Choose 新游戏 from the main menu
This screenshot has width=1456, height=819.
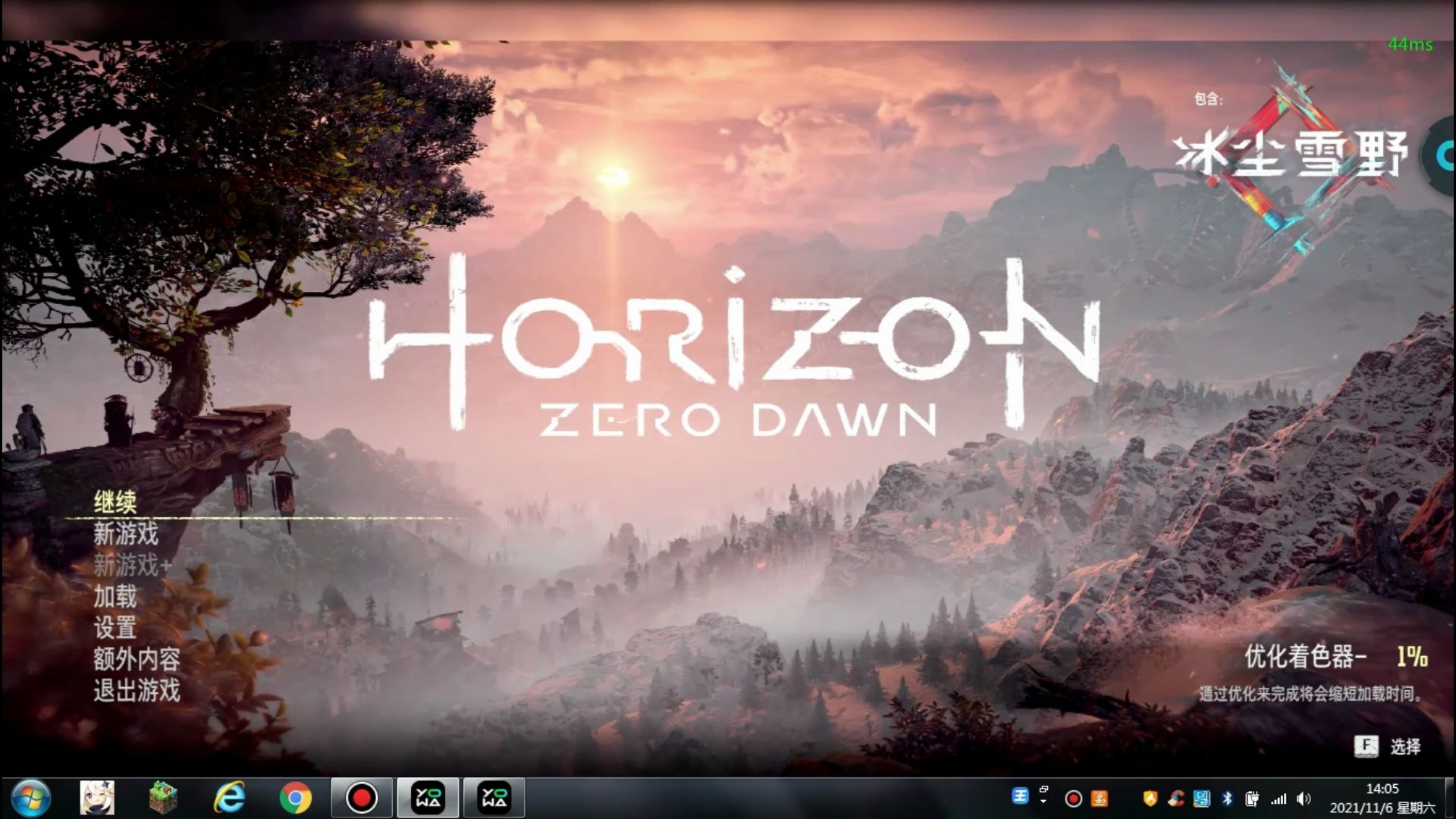click(x=126, y=534)
